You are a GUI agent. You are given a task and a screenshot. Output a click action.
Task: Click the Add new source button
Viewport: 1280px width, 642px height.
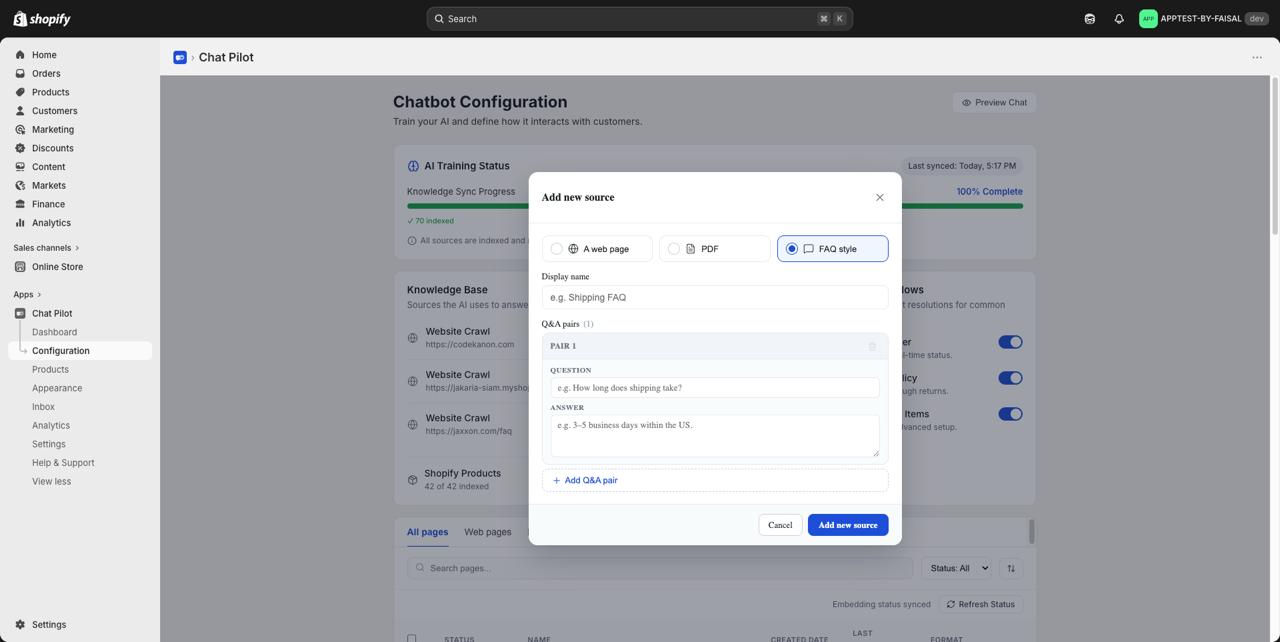(848, 525)
